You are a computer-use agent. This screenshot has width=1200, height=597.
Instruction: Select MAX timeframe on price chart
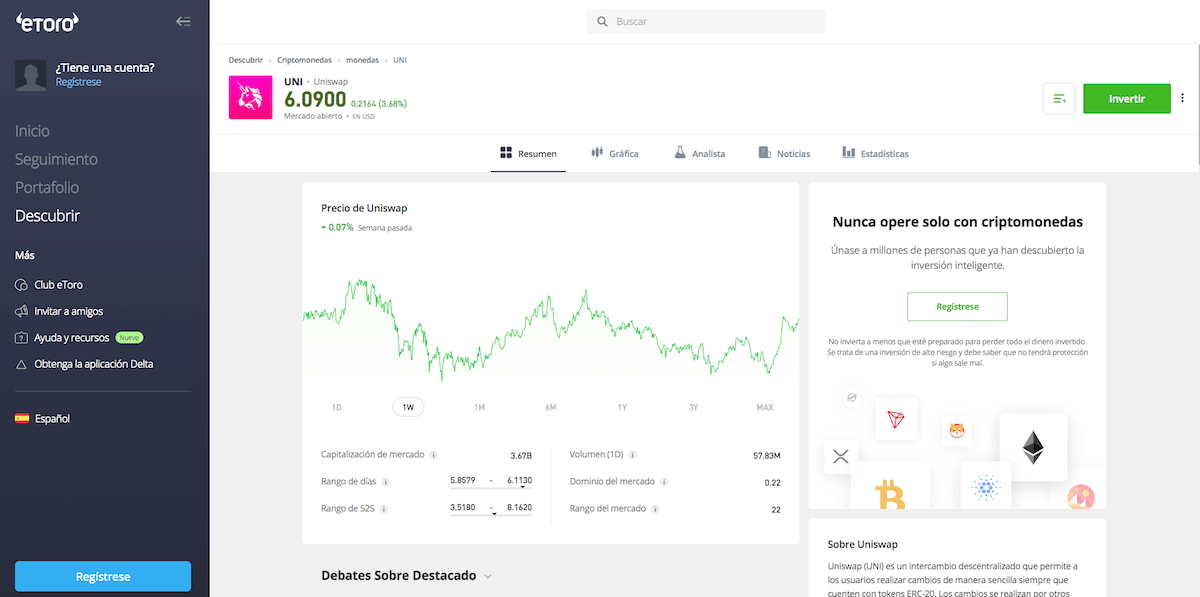(764, 407)
